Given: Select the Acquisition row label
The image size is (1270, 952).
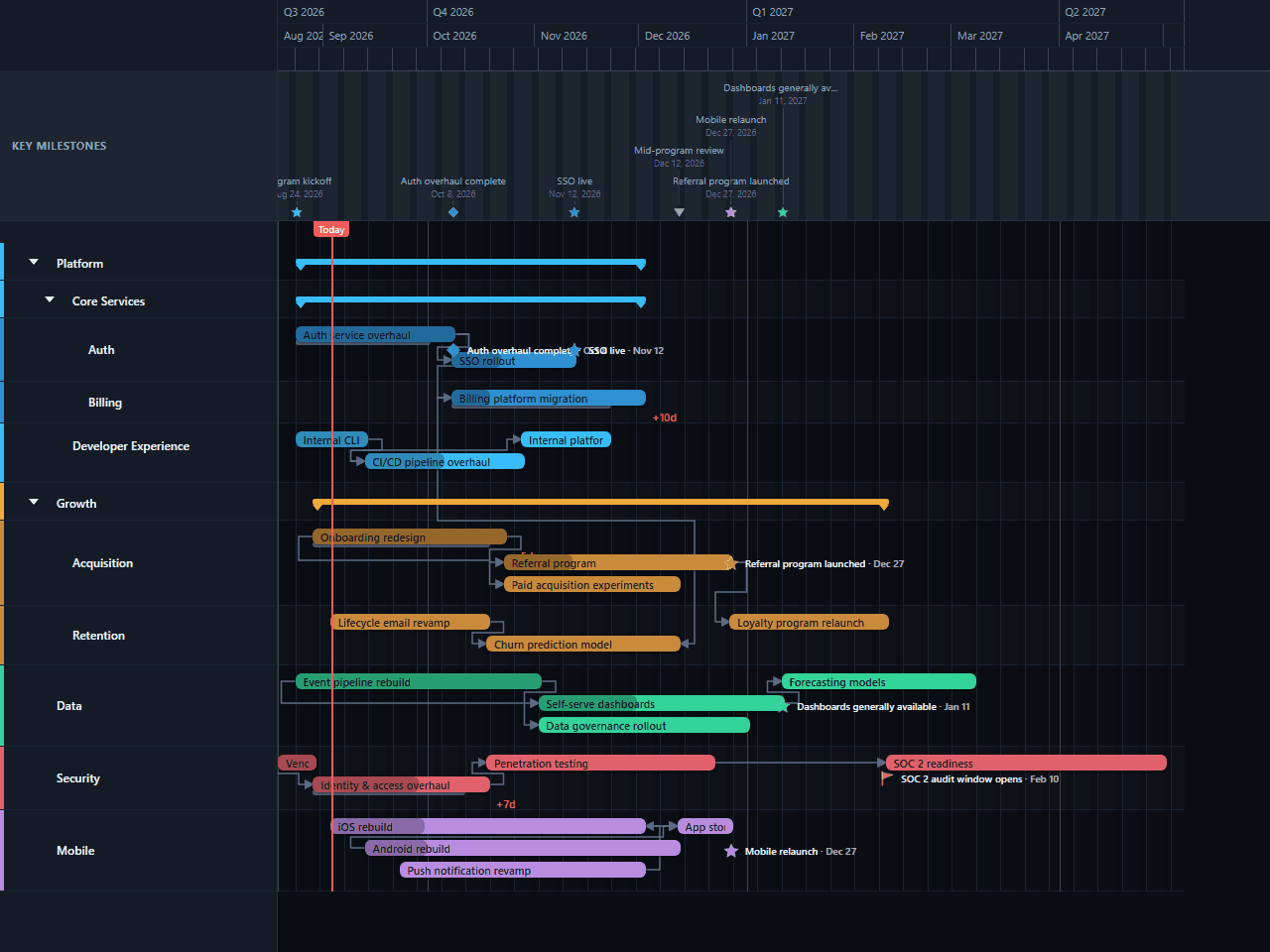Looking at the screenshot, I should [102, 563].
